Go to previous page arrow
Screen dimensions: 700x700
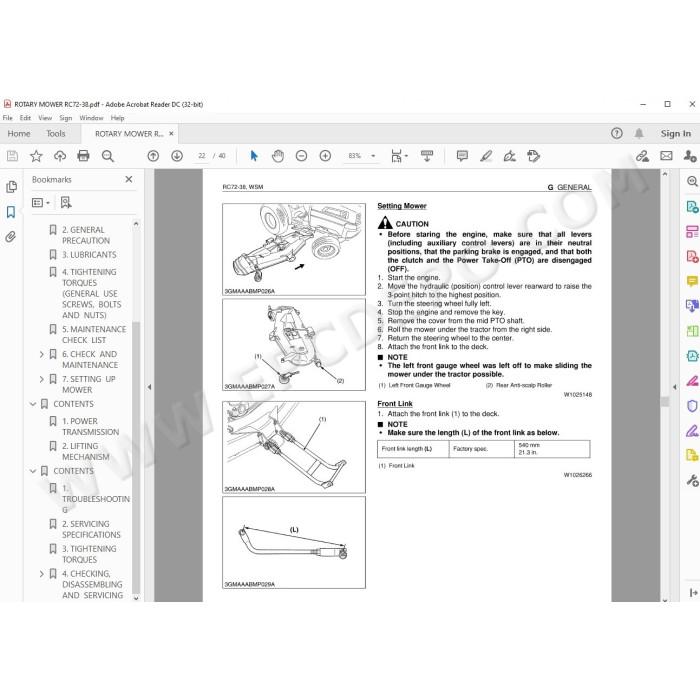click(x=153, y=156)
